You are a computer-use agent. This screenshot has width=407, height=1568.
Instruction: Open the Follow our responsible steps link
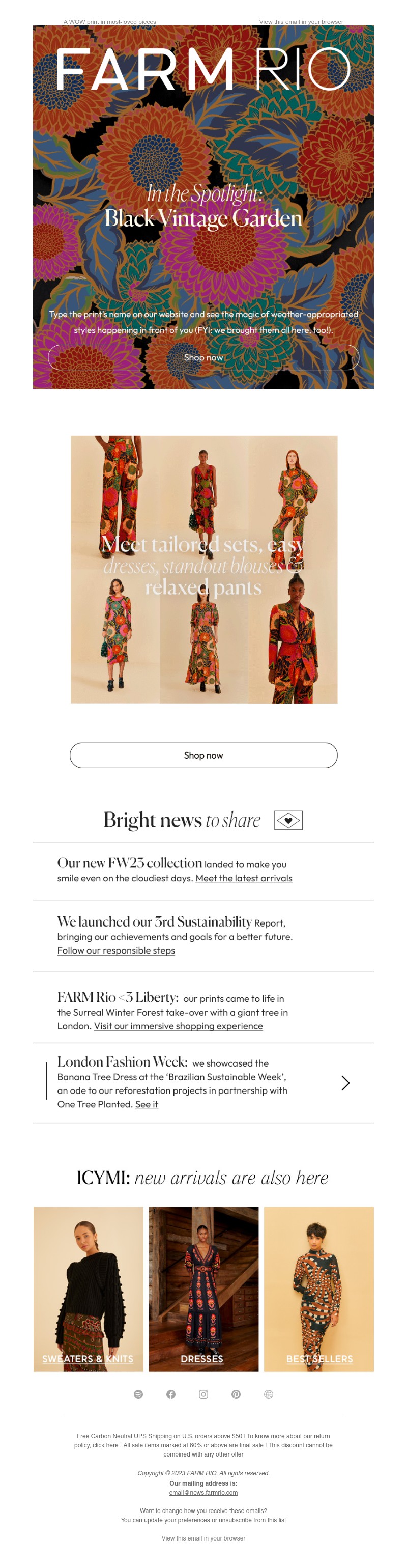[x=116, y=950]
